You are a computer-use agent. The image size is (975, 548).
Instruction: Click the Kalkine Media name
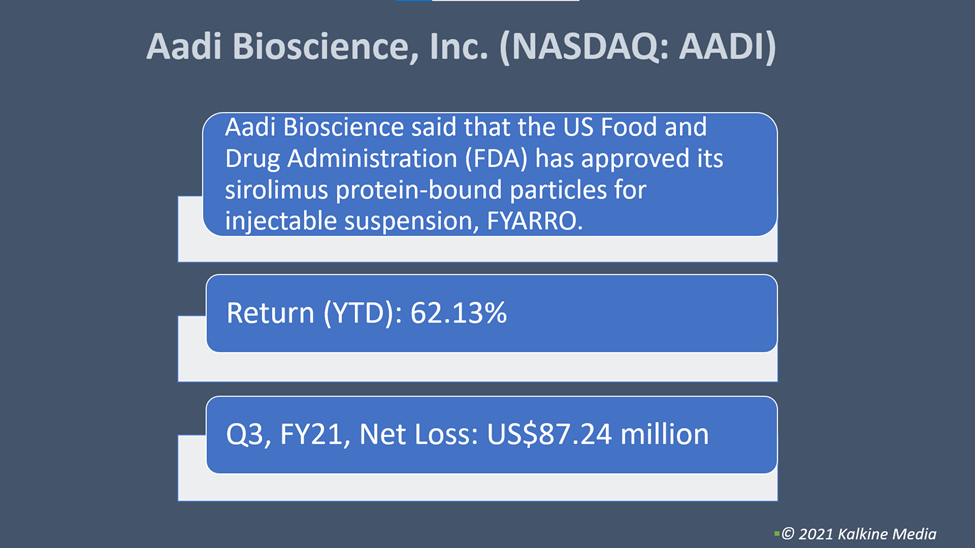click(887, 534)
